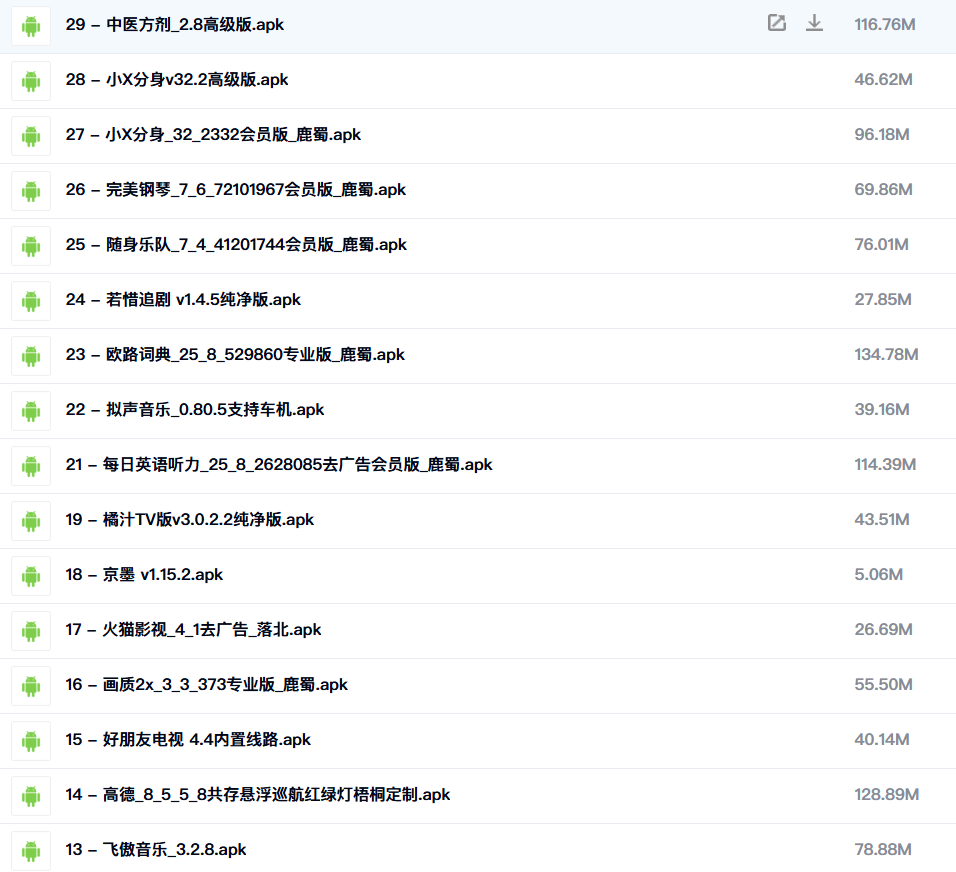Select file 15 – 好朋友电视 4.4内置线路.apk
Viewport: 956px width, 872px height.
tap(188, 739)
